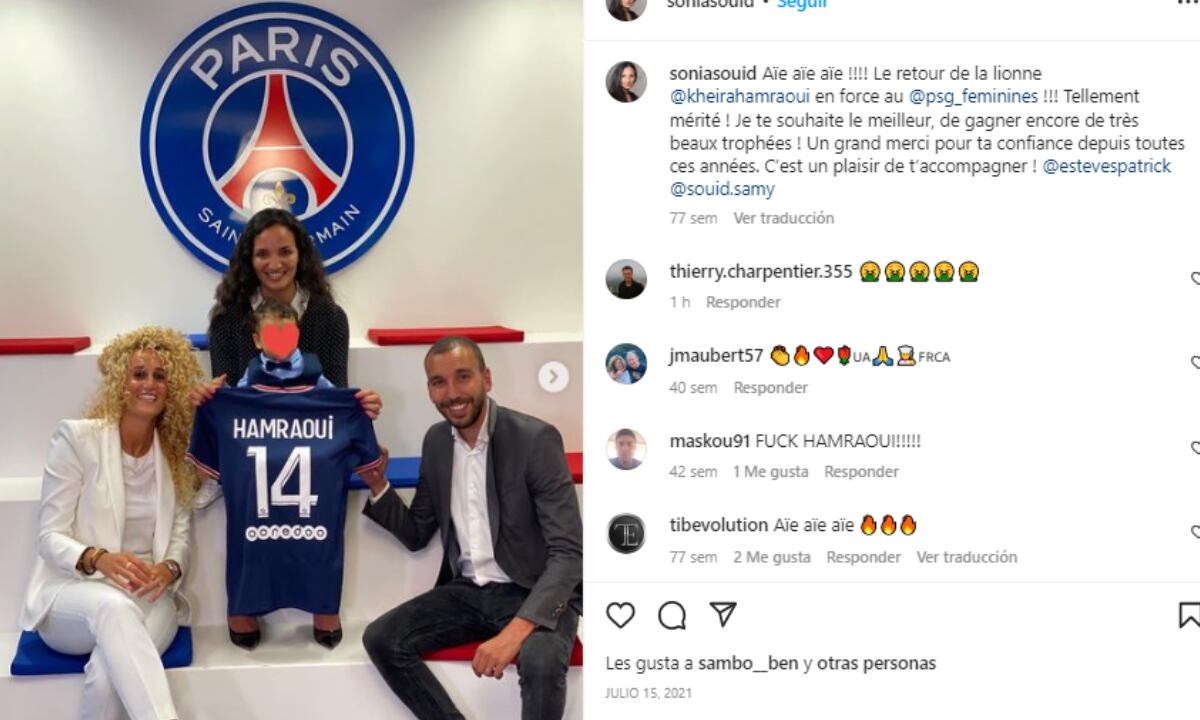Open comments with the speech bubble icon

coord(672,615)
